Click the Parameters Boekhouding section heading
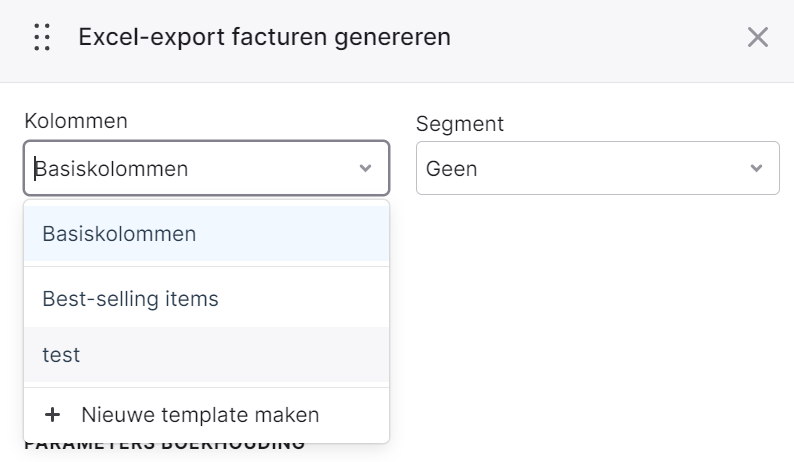The height and width of the screenshot is (462, 794). 165,446
